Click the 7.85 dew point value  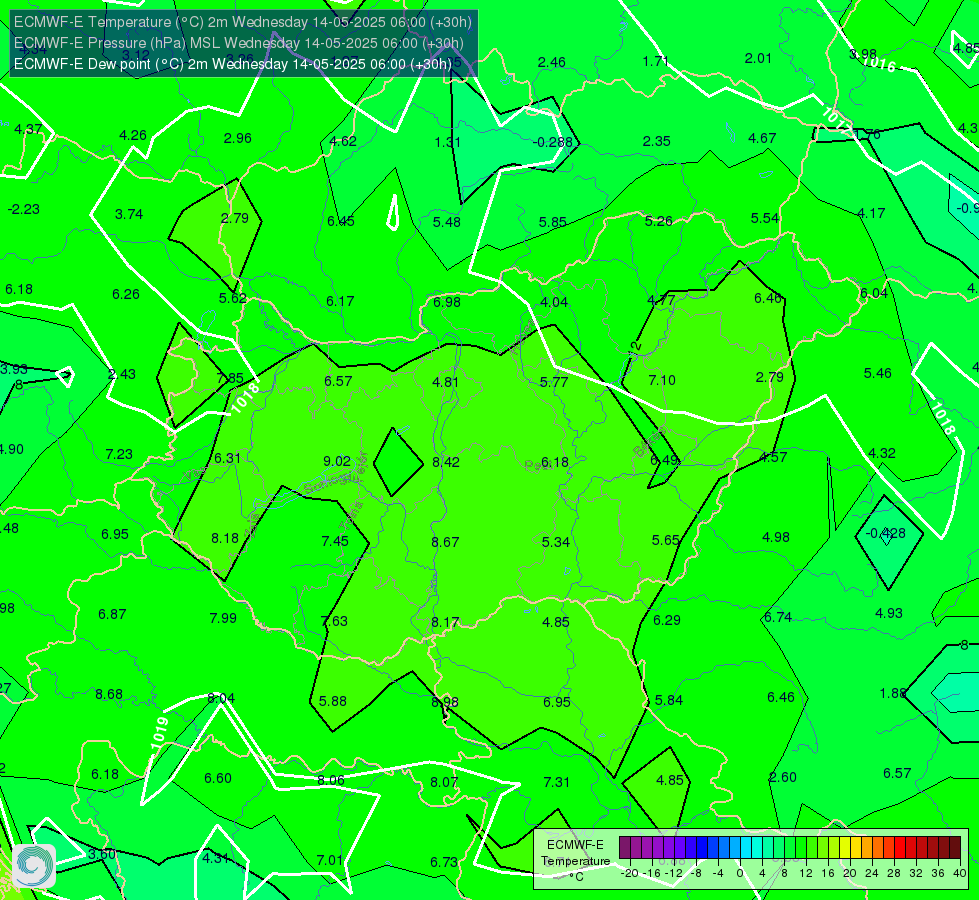(x=230, y=378)
